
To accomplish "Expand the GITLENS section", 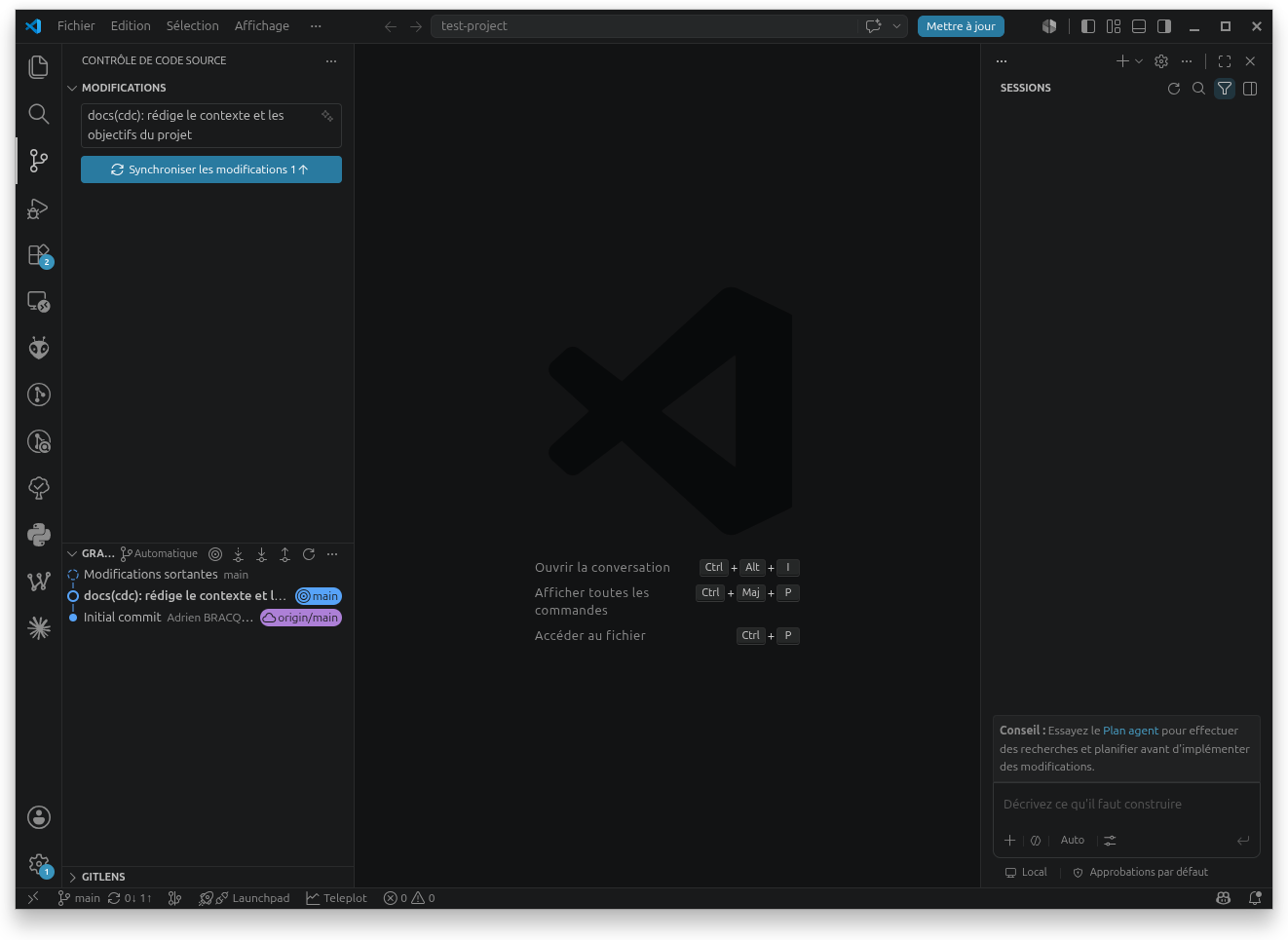I will point(72,878).
